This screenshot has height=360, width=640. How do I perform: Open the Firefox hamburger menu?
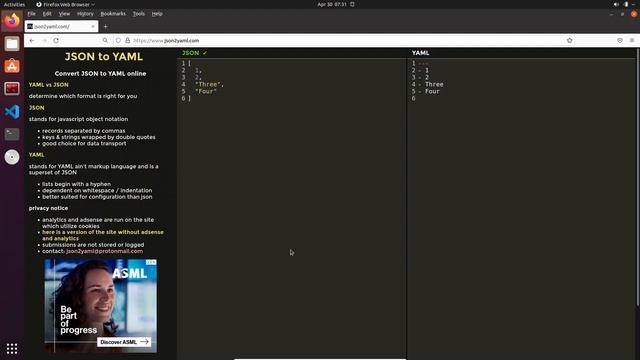tap(632, 40)
